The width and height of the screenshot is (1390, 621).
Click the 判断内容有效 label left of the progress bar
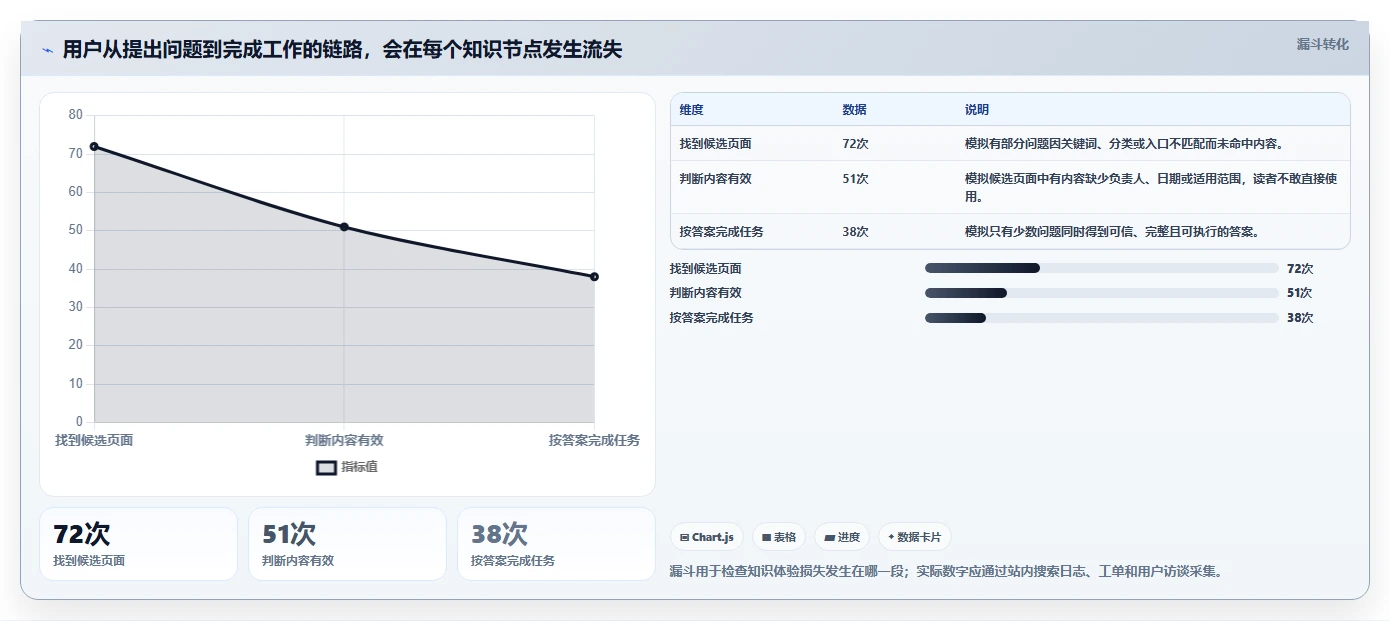pyautogui.click(x=705, y=293)
